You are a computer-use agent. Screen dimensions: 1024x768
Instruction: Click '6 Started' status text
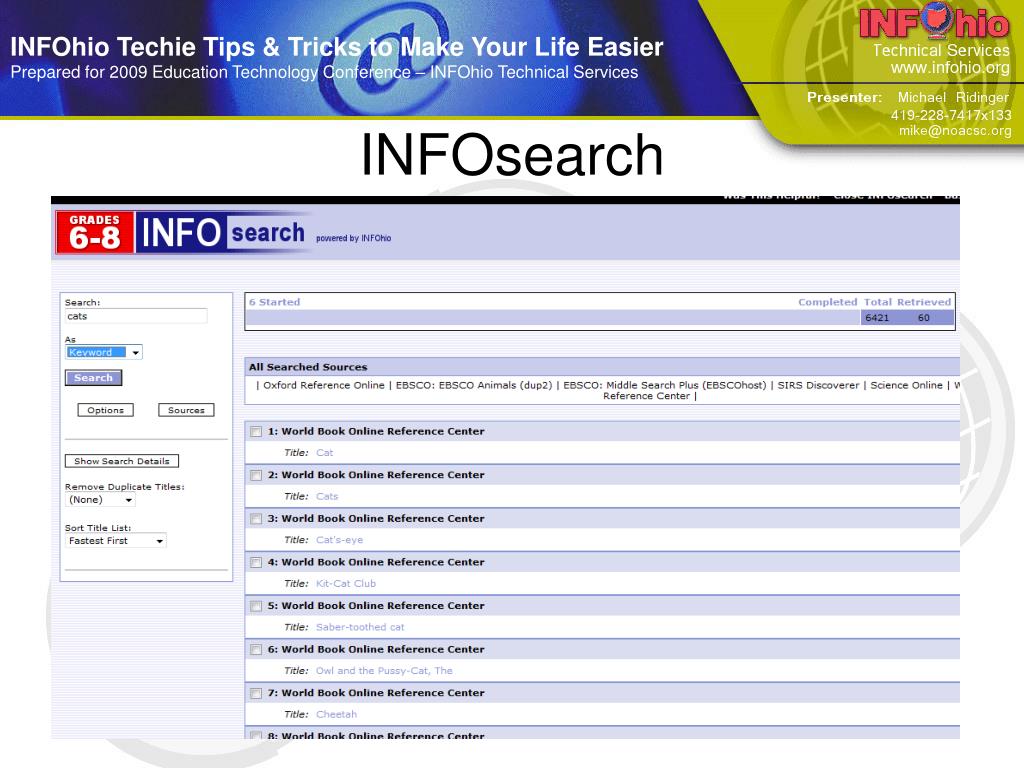(x=274, y=302)
